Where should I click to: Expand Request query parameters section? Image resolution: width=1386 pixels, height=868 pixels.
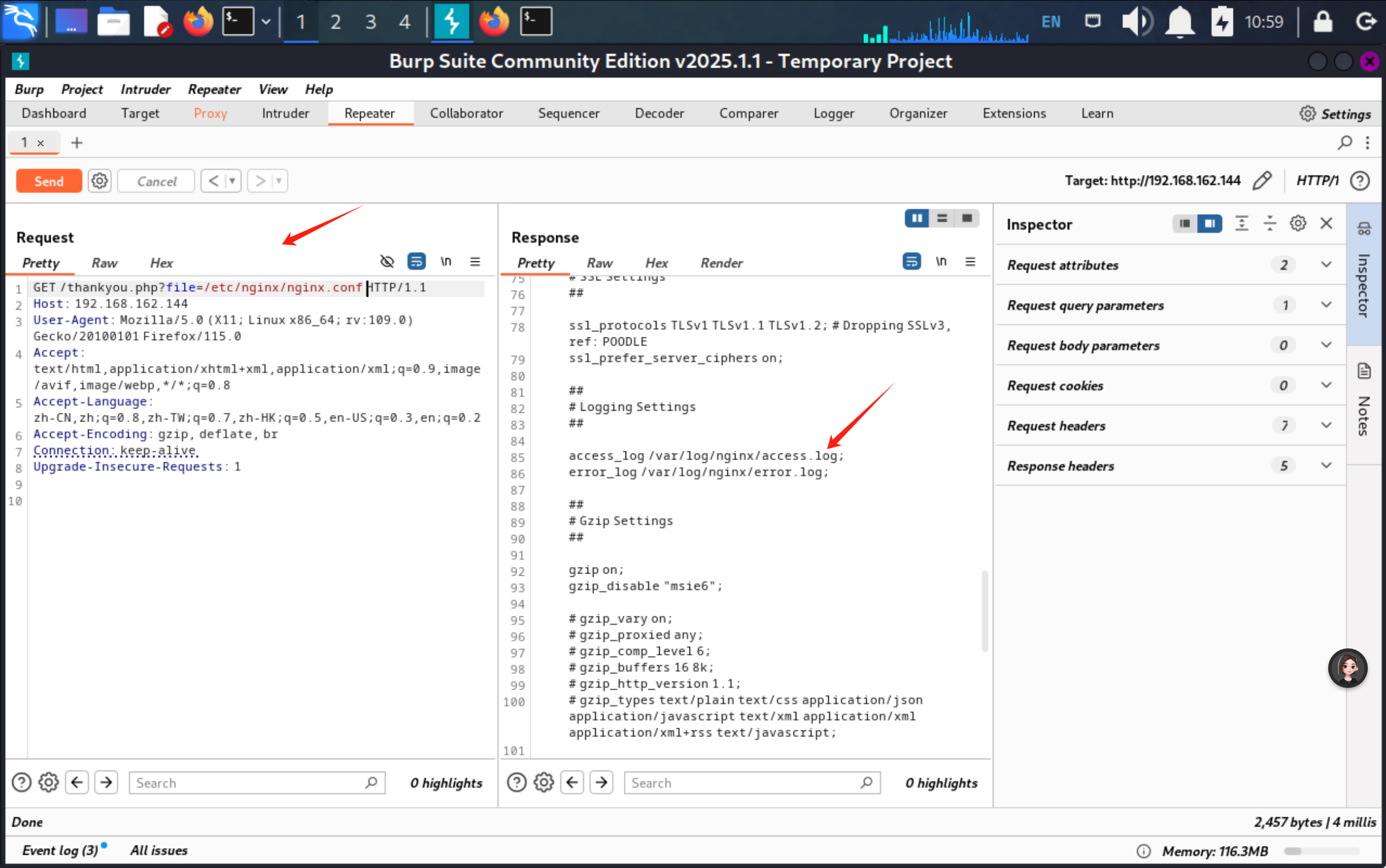click(1326, 305)
